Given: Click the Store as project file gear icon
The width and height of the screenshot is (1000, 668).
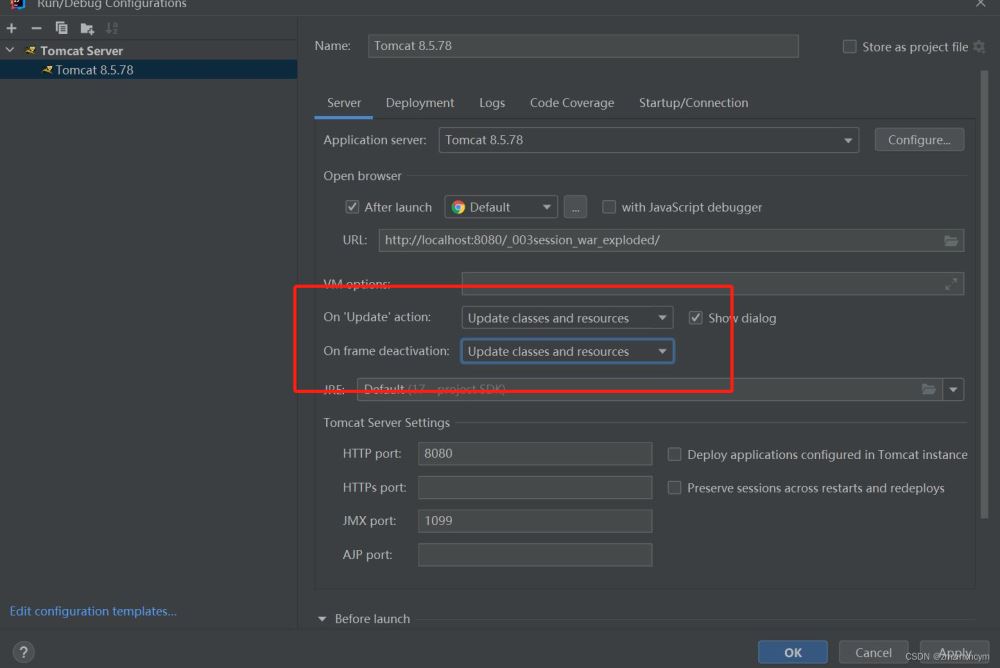Looking at the screenshot, I should click(x=979, y=47).
